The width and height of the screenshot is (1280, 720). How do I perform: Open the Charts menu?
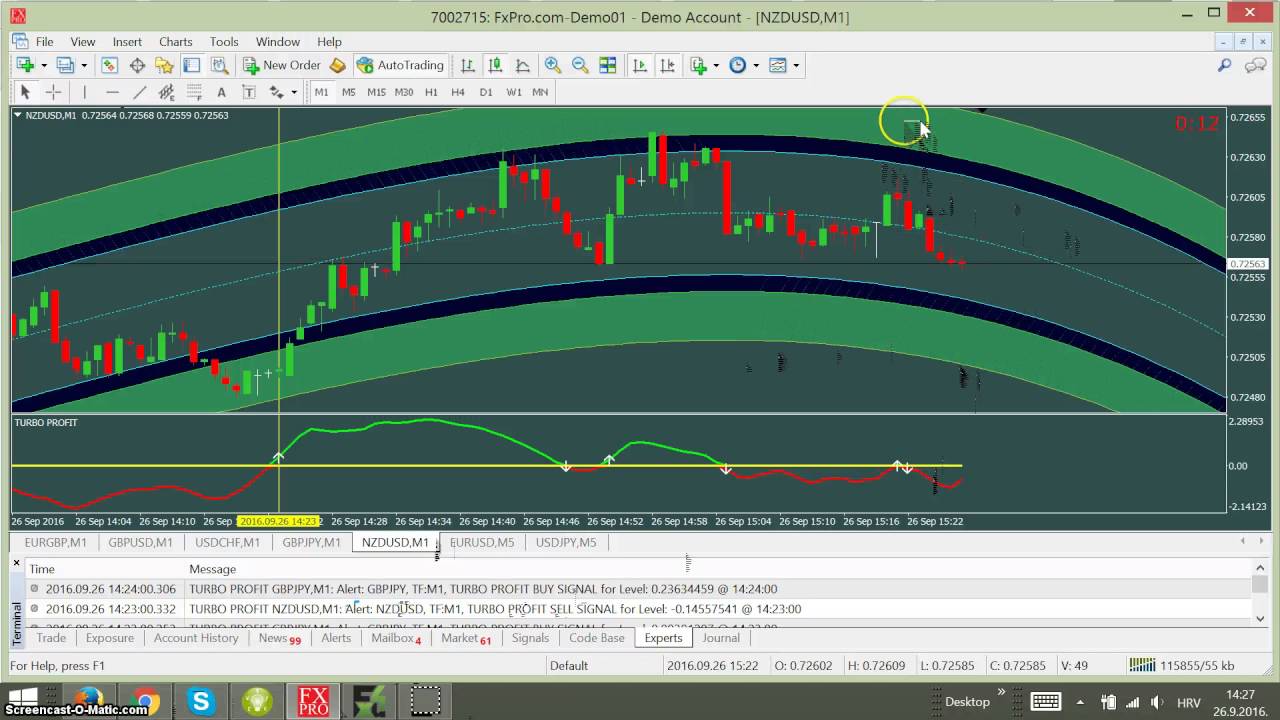tap(175, 42)
